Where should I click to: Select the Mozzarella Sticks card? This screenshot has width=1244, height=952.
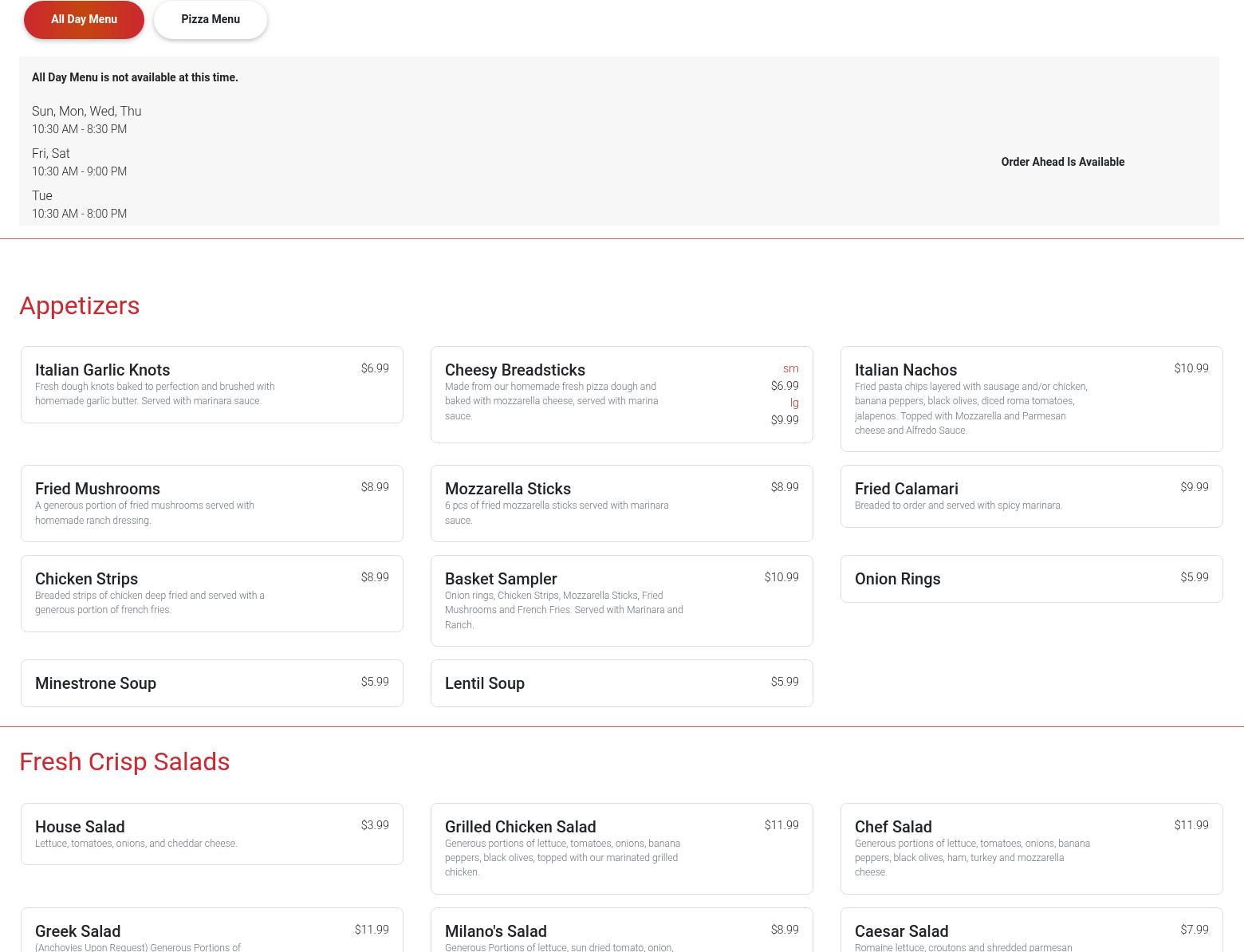621,503
